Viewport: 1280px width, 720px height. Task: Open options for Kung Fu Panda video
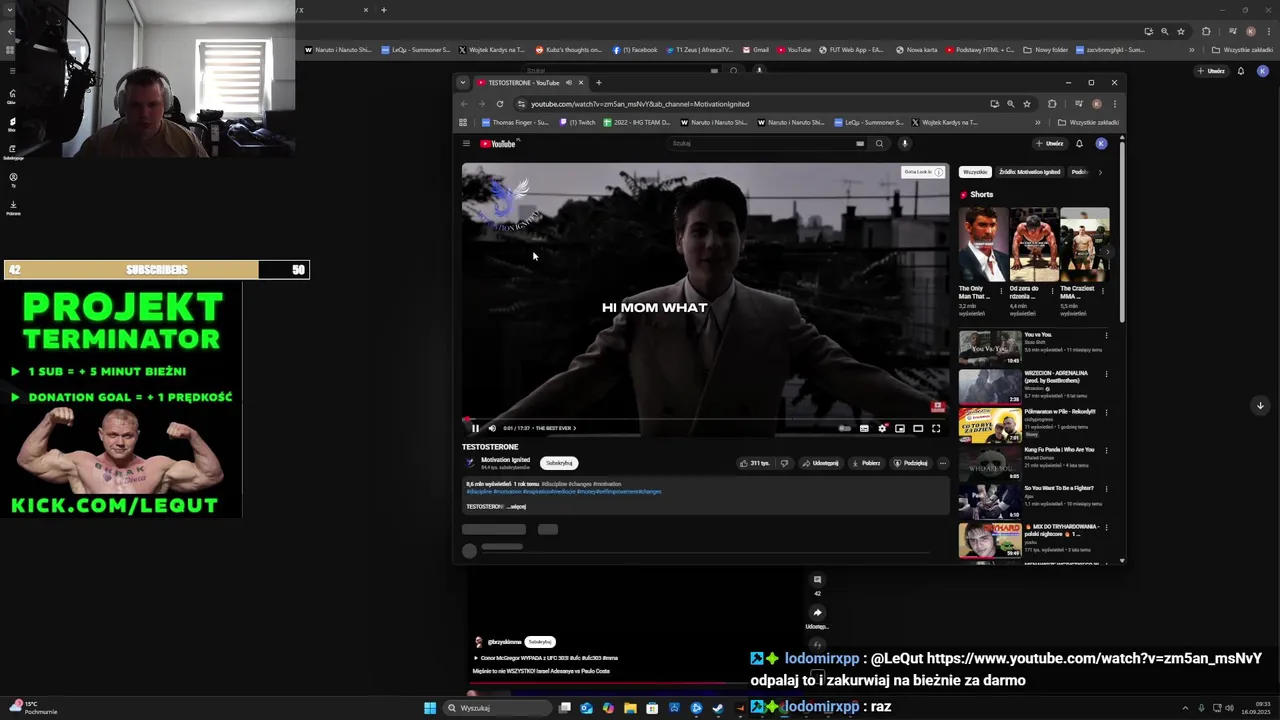[1106, 451]
